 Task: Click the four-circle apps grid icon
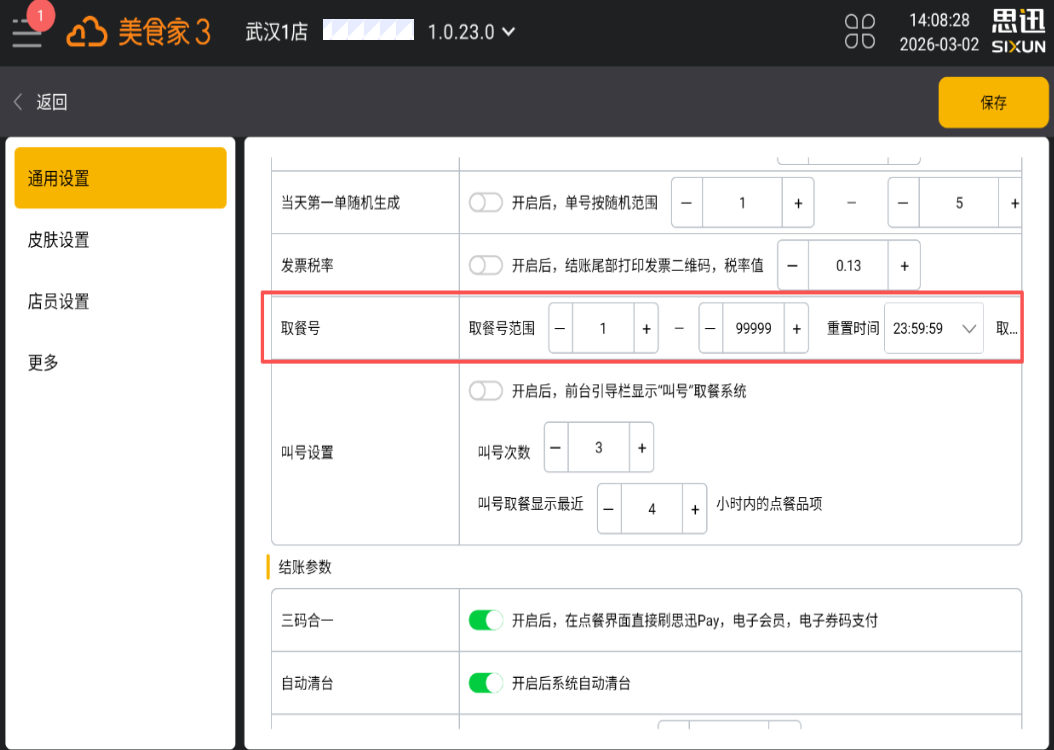(859, 32)
